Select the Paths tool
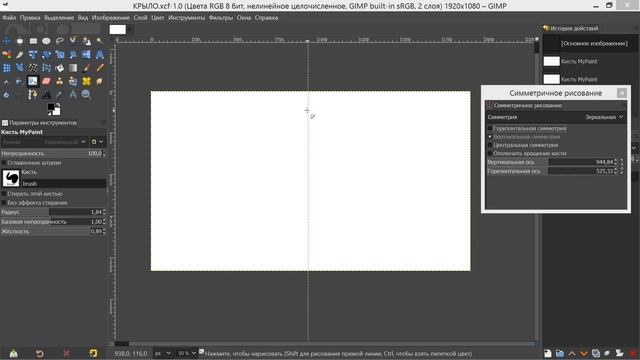 point(33,95)
